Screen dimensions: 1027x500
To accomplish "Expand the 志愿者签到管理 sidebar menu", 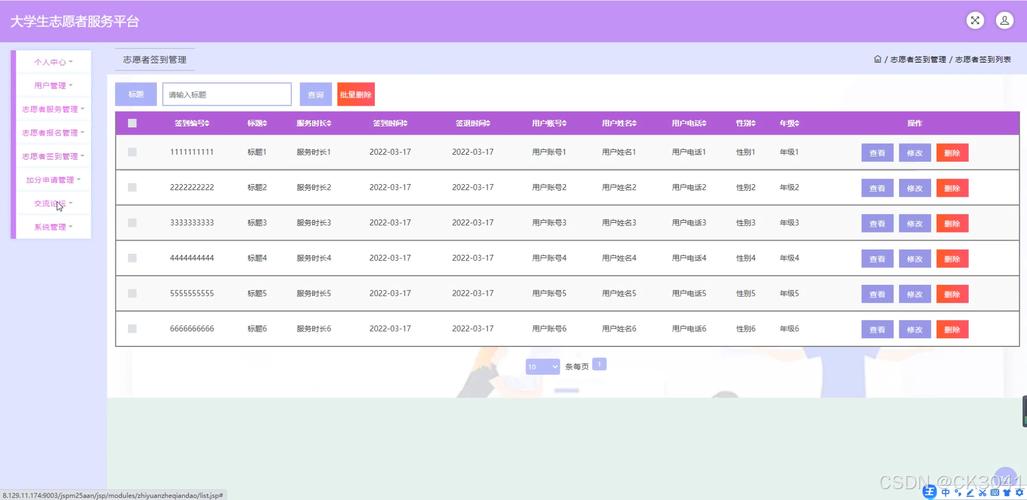I will pyautogui.click(x=53, y=156).
